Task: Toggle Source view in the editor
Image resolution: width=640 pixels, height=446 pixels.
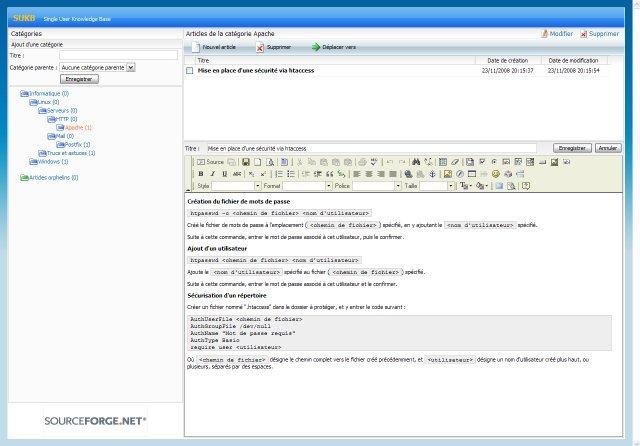Action: pos(211,162)
